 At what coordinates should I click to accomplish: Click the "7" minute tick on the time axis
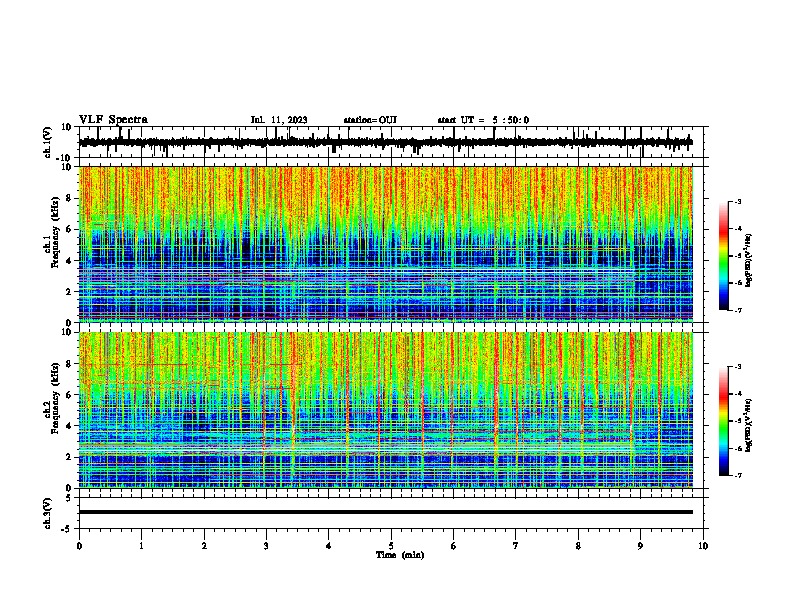(516, 546)
